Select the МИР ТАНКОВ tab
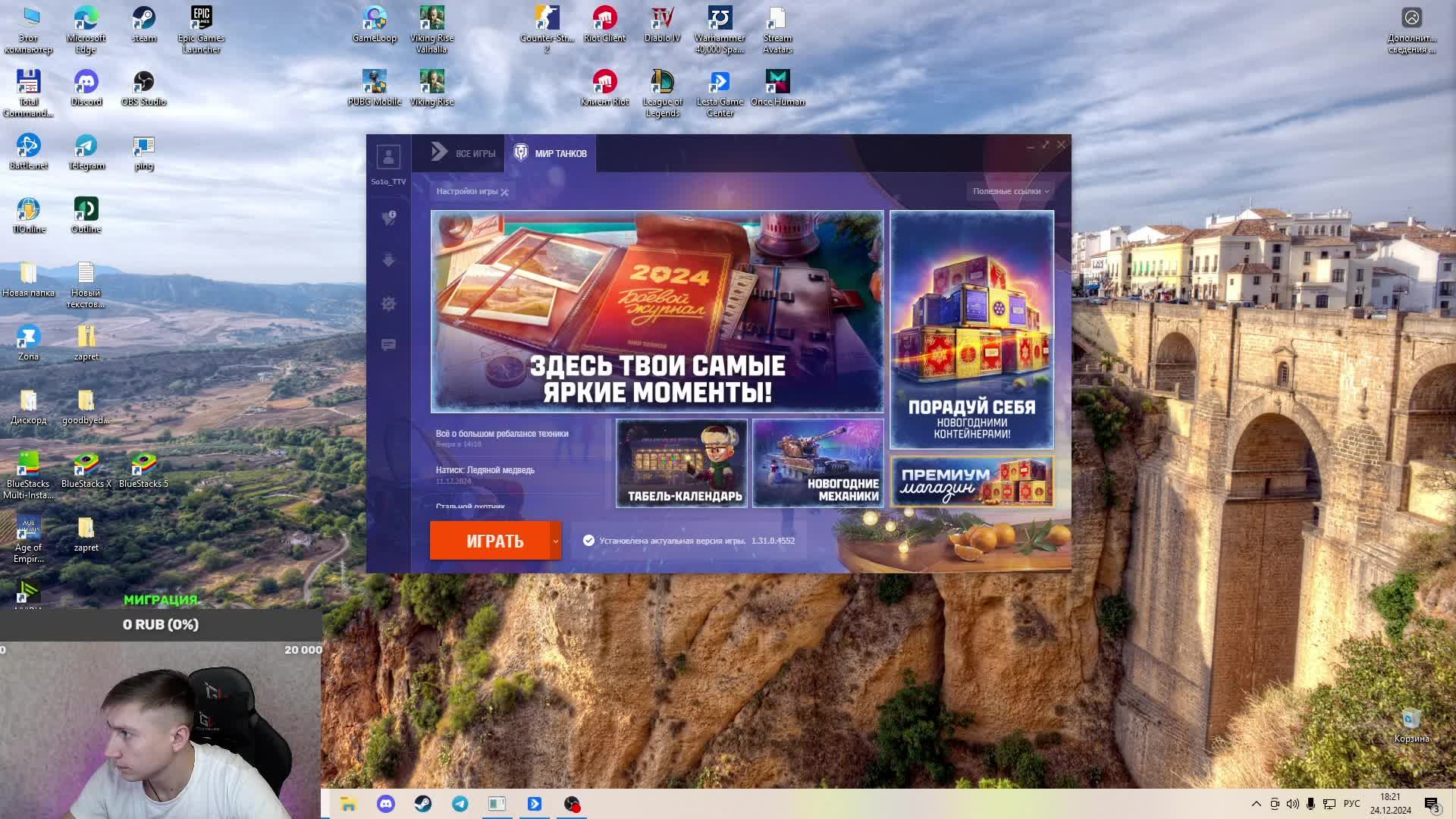 [551, 153]
